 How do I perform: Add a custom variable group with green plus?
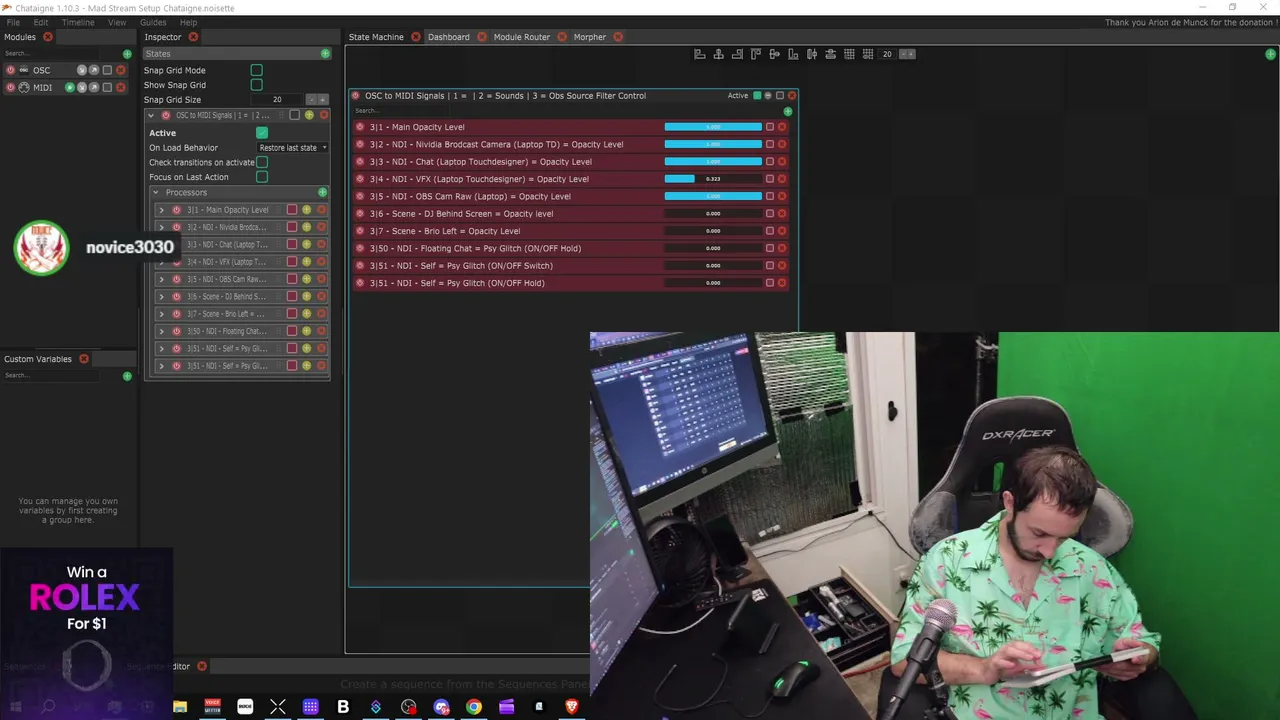point(127,376)
